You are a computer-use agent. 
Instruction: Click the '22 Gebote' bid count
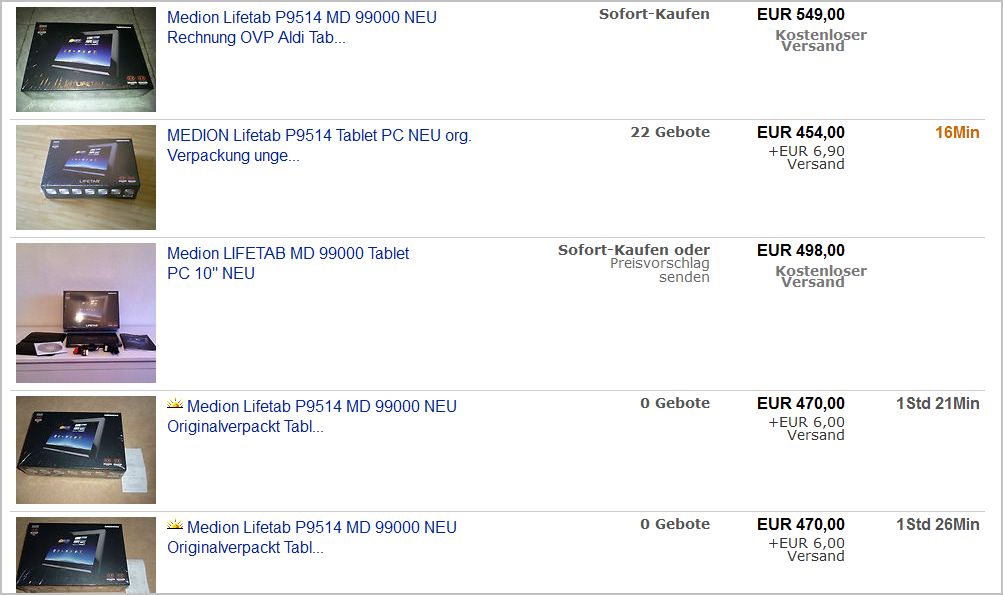tap(670, 132)
